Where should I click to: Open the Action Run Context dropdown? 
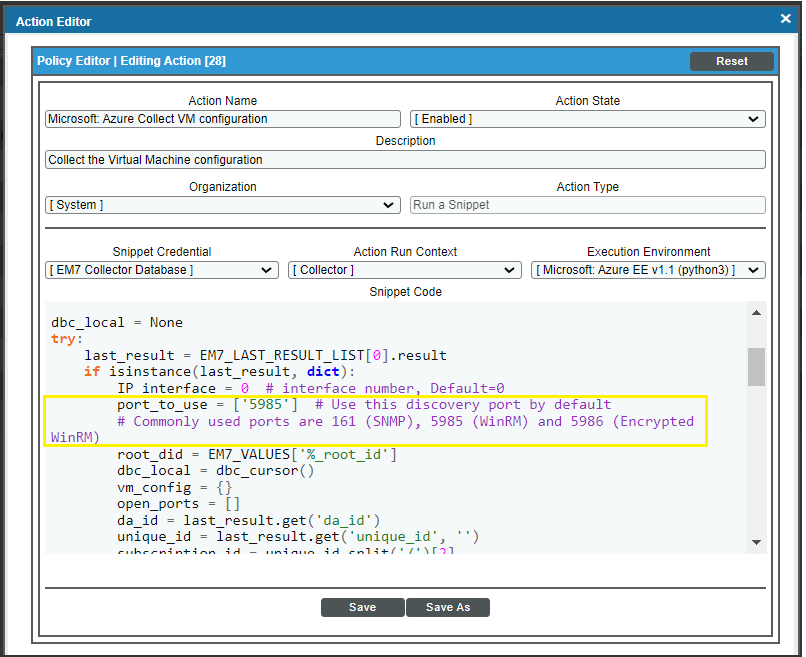(x=405, y=270)
